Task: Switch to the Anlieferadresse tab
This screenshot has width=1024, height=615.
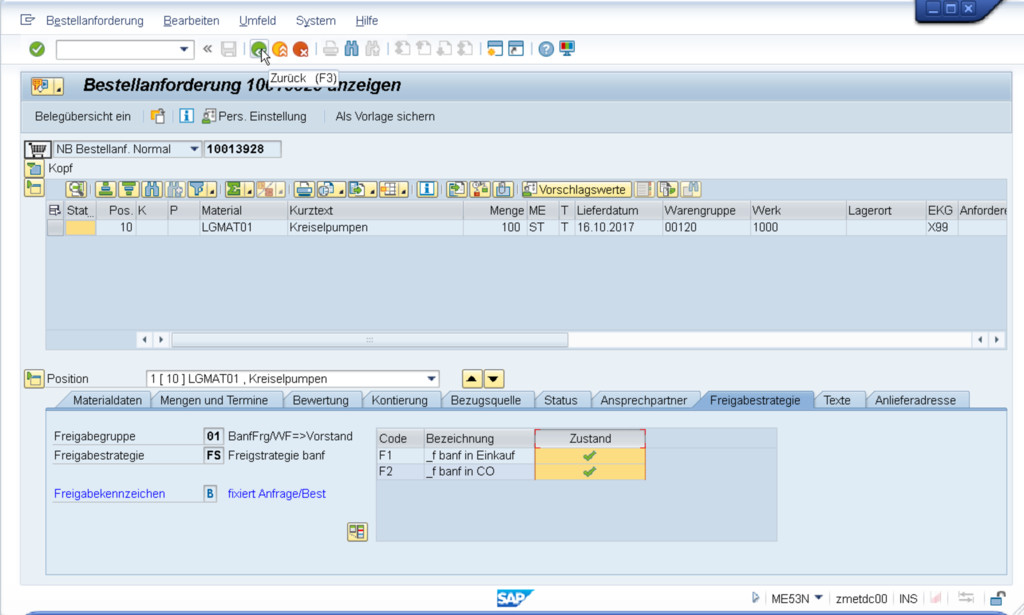Action: (915, 400)
